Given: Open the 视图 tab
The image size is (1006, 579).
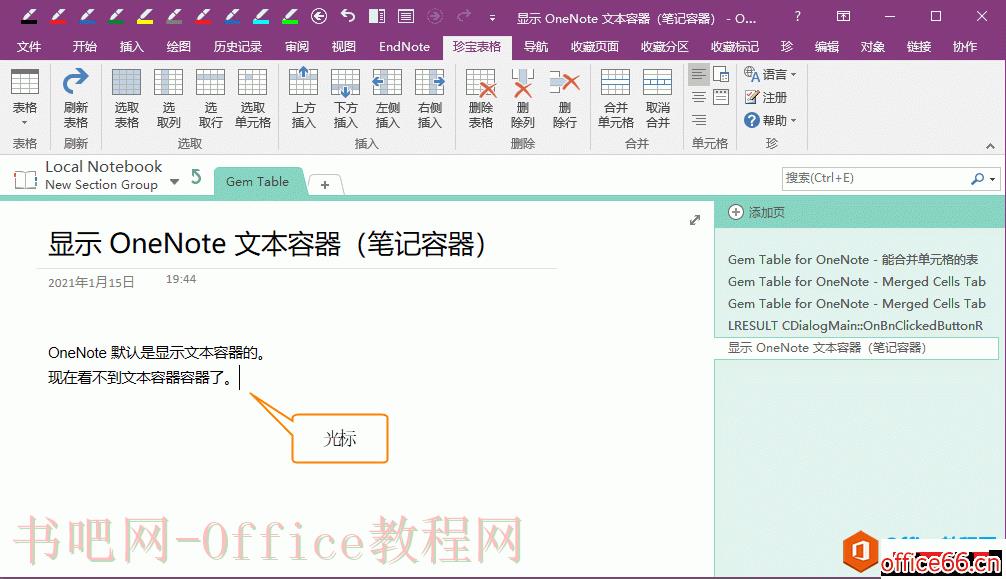Looking at the screenshot, I should 343,46.
